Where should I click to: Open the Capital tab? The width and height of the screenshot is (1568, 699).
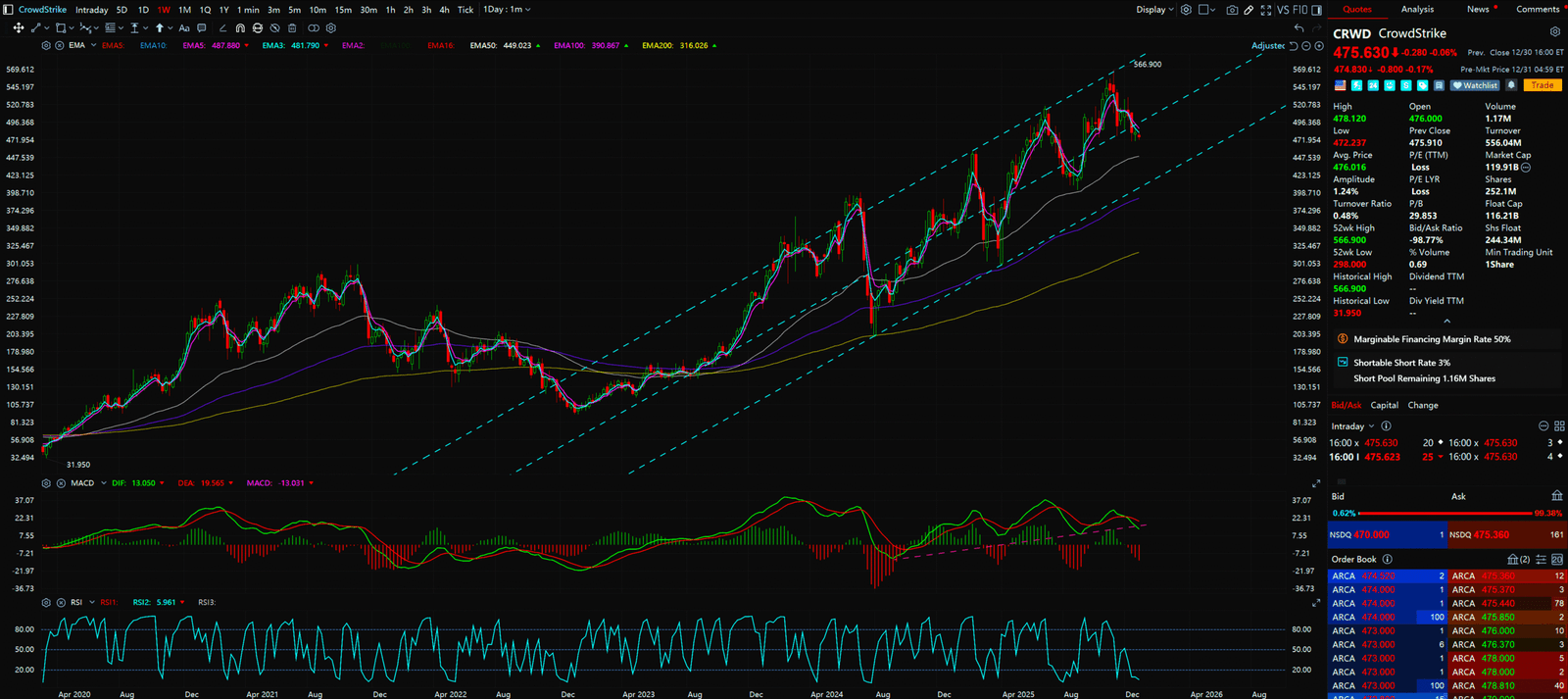[1384, 405]
